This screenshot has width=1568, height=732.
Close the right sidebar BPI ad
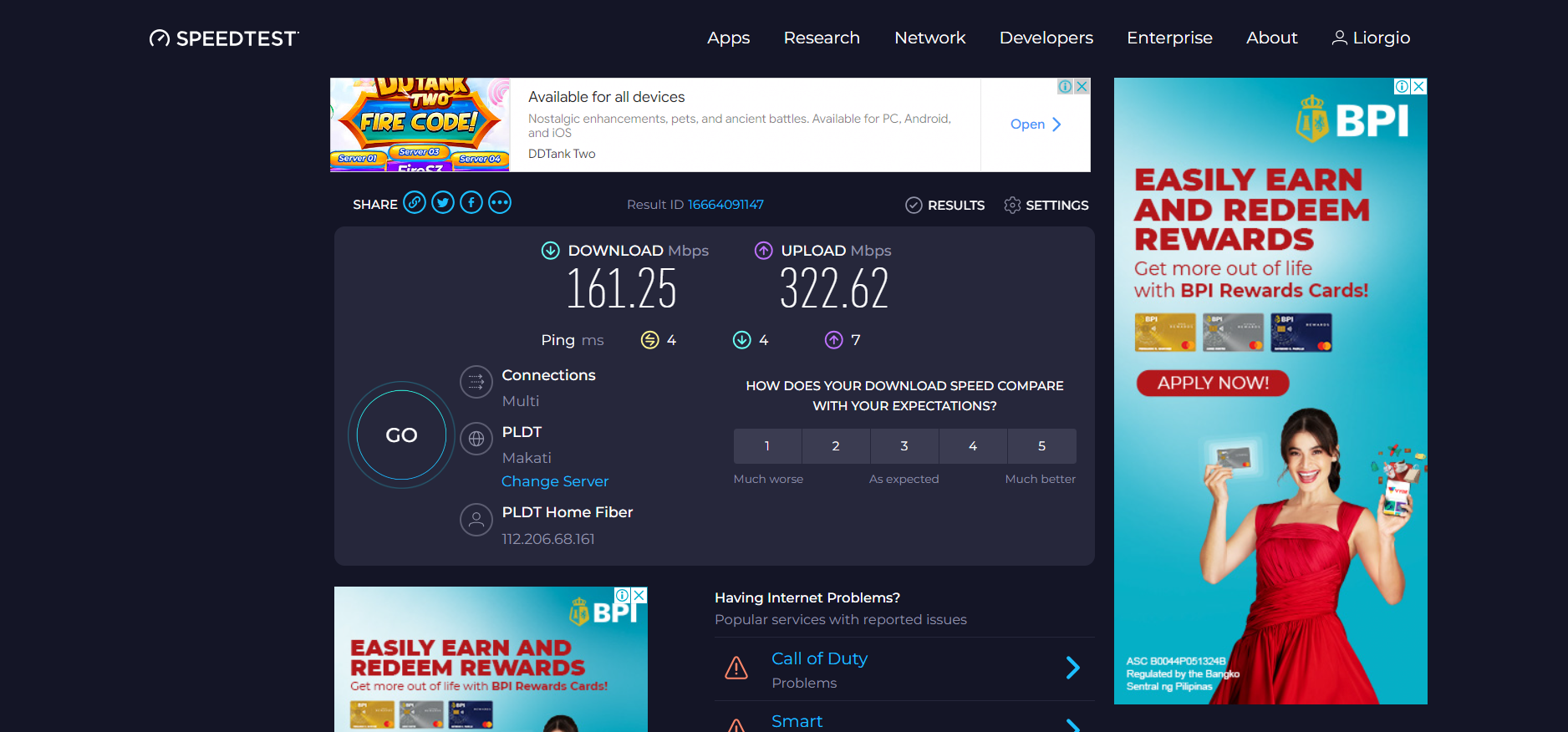click(x=1418, y=86)
